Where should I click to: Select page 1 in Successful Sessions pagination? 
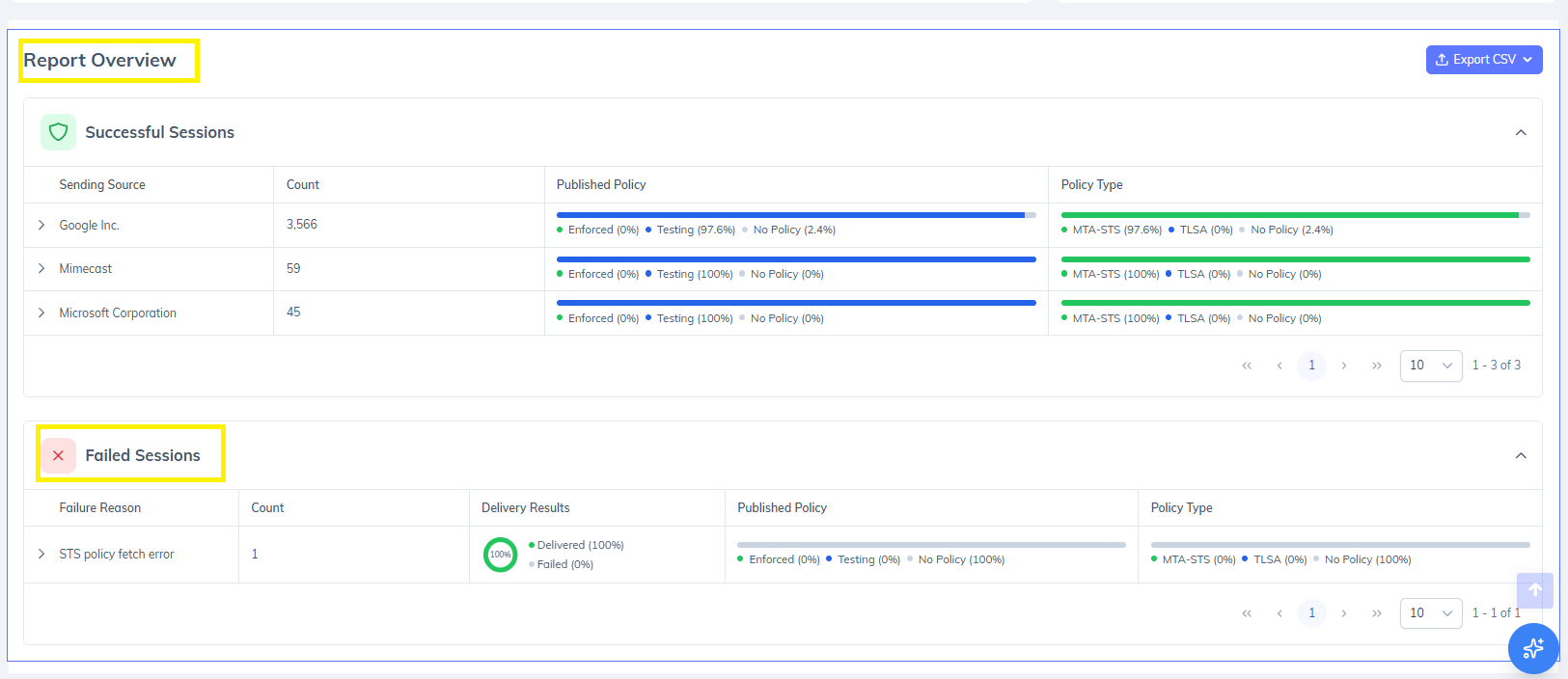pyautogui.click(x=1311, y=366)
